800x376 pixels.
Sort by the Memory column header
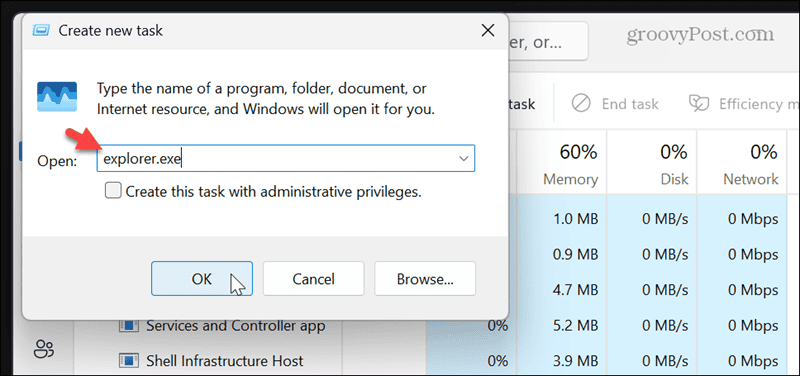(561, 162)
